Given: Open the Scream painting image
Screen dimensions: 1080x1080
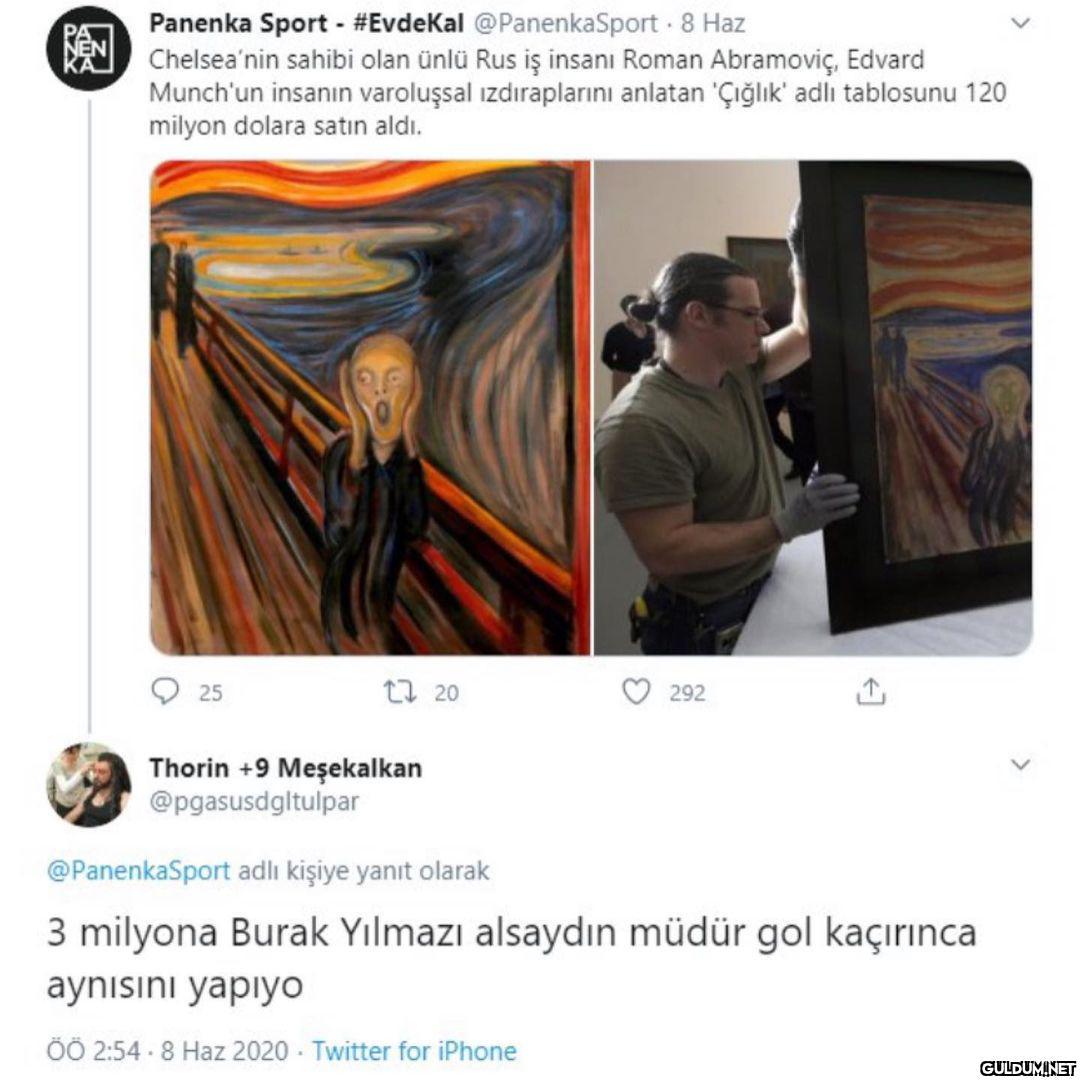Looking at the screenshot, I should pos(371,408).
